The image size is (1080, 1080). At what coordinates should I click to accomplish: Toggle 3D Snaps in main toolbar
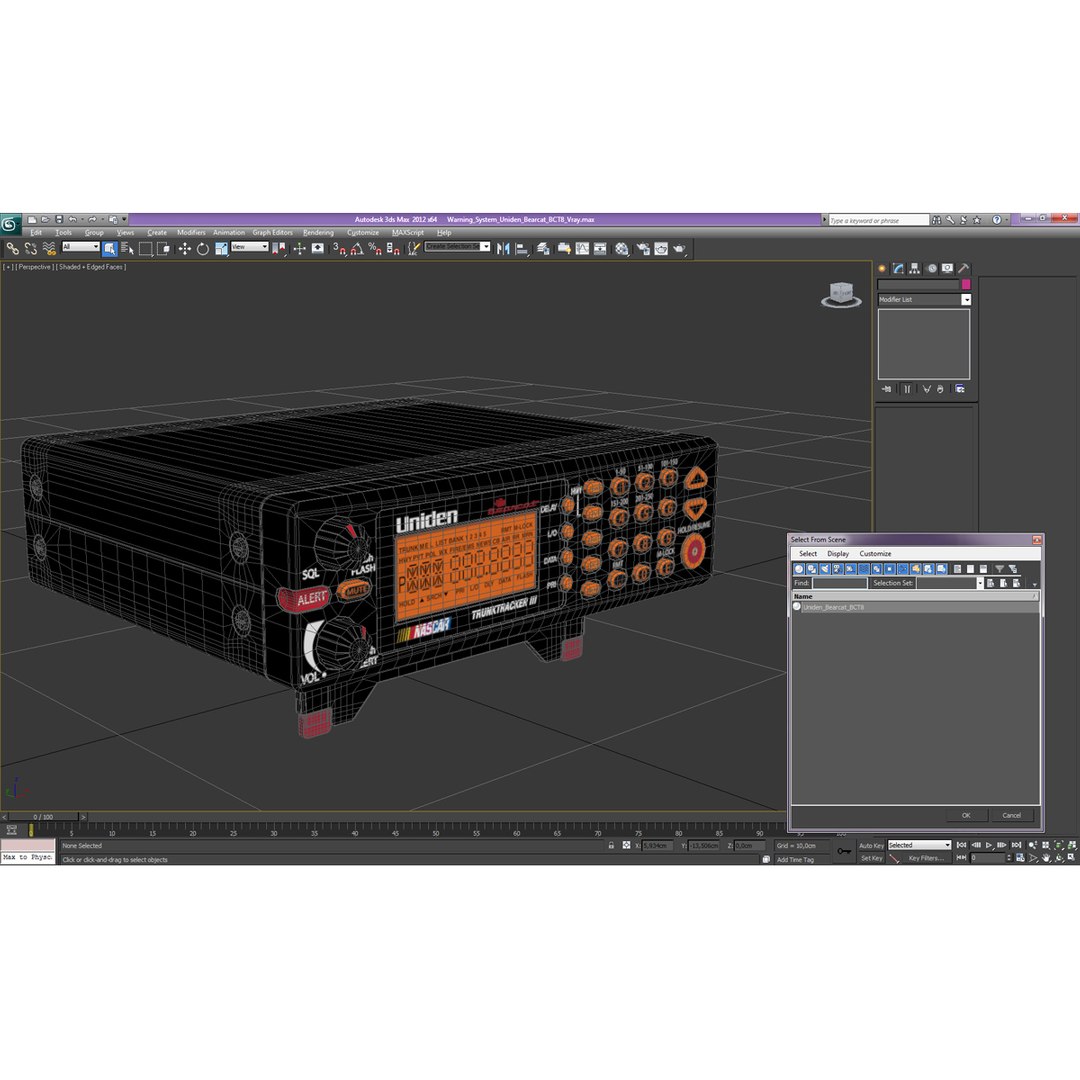click(340, 249)
